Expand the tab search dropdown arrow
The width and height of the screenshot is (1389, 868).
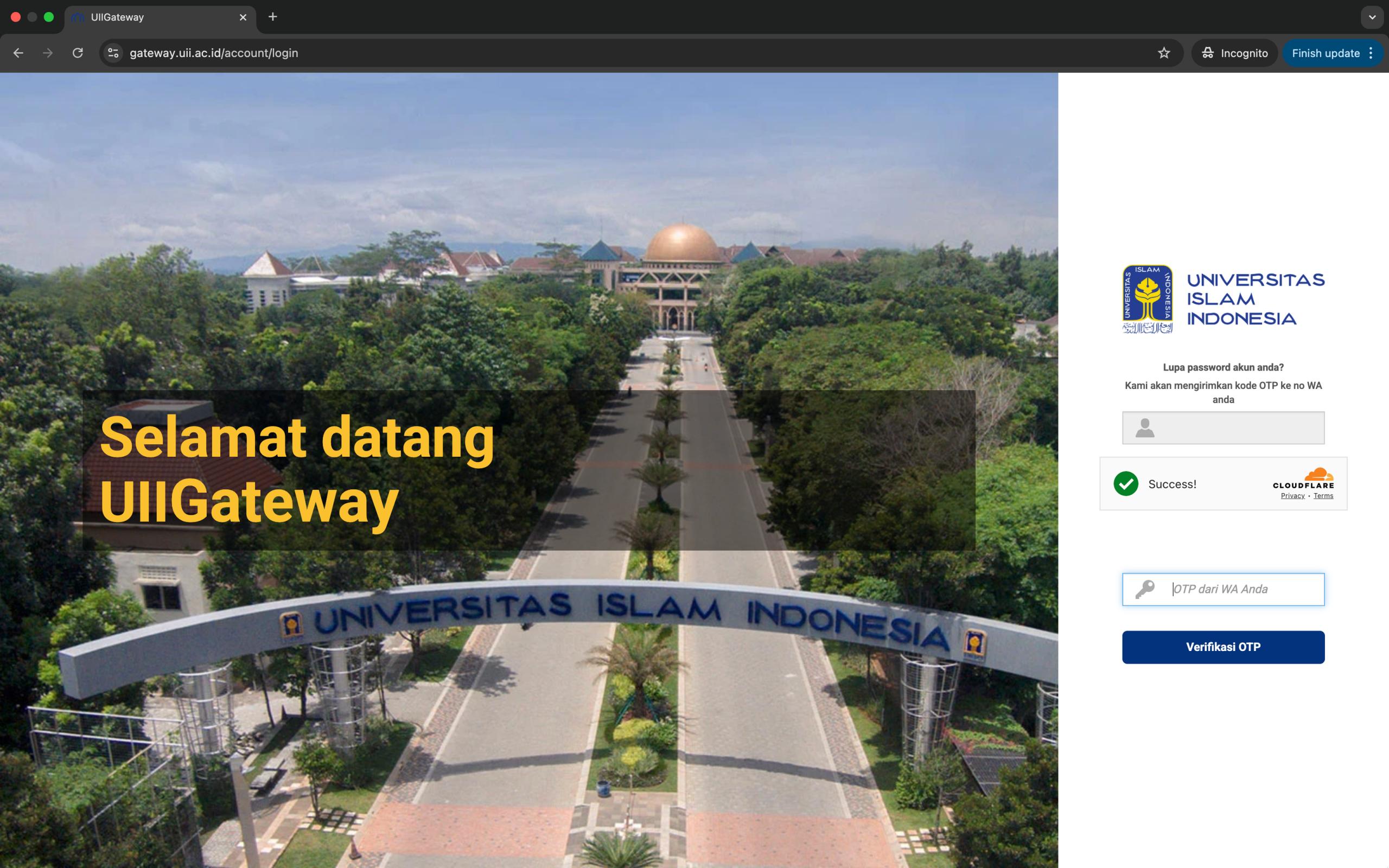1372,17
